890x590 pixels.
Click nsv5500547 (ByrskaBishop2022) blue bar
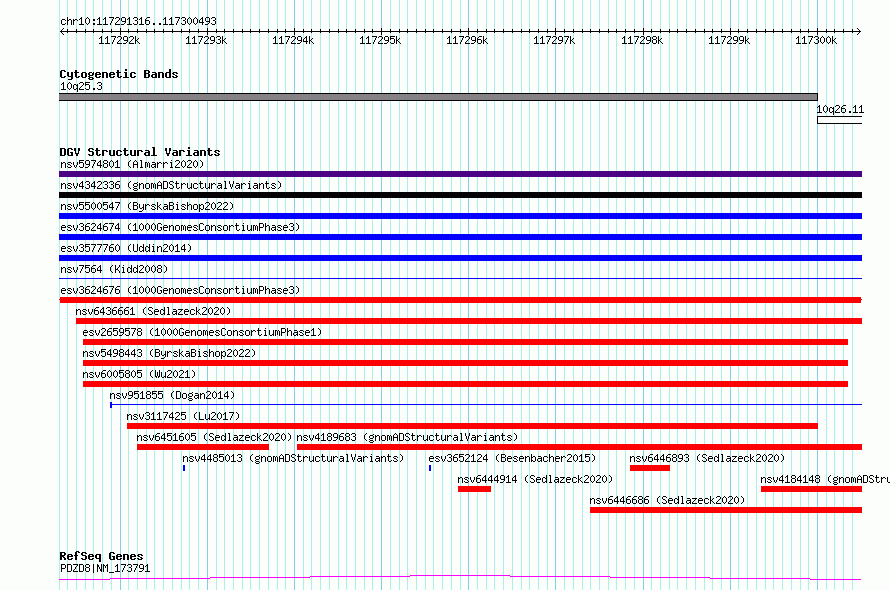point(460,216)
